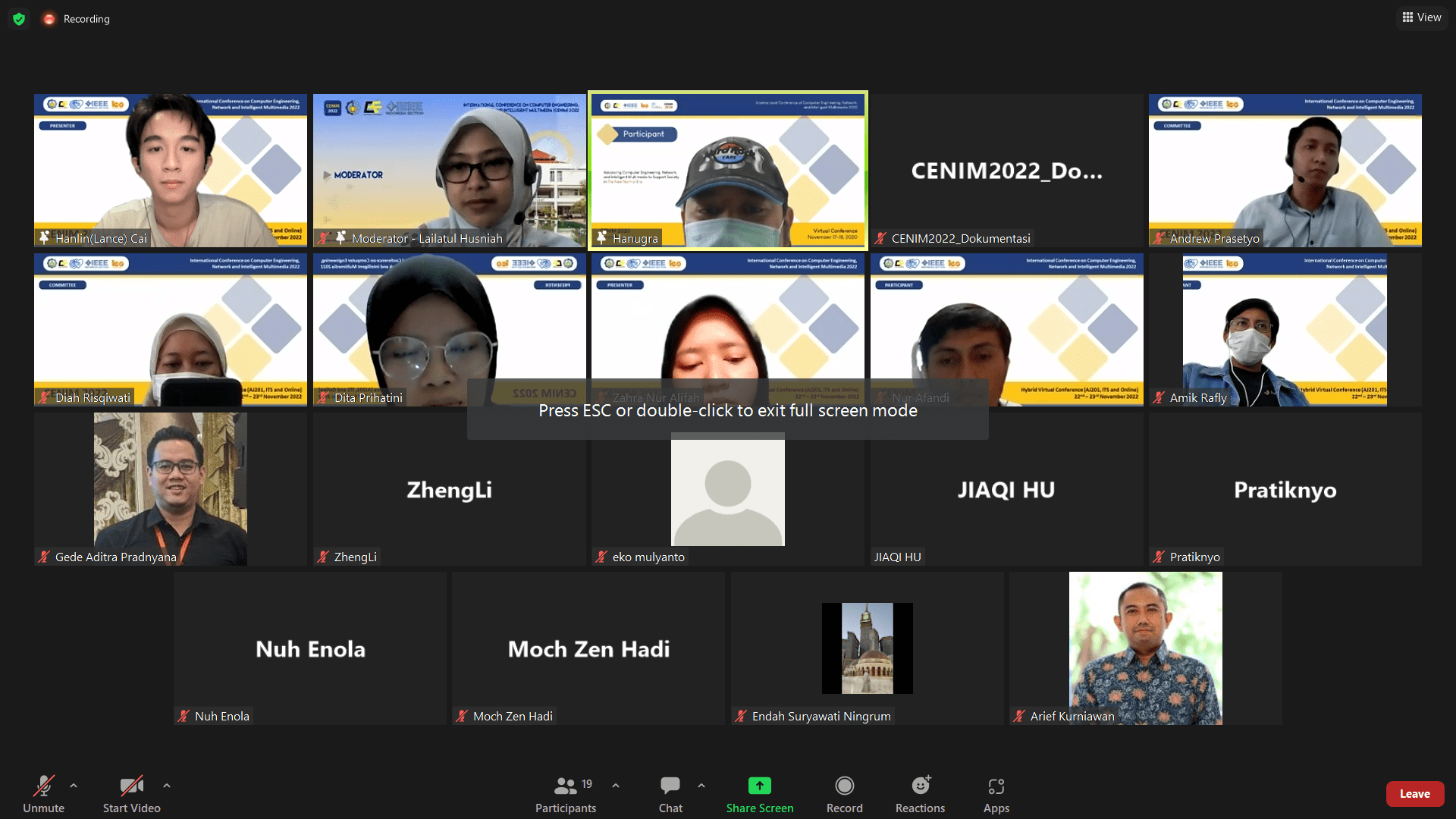Screen dimensions: 1456x819
Task: Open the Participants panel icon
Action: coord(565,786)
